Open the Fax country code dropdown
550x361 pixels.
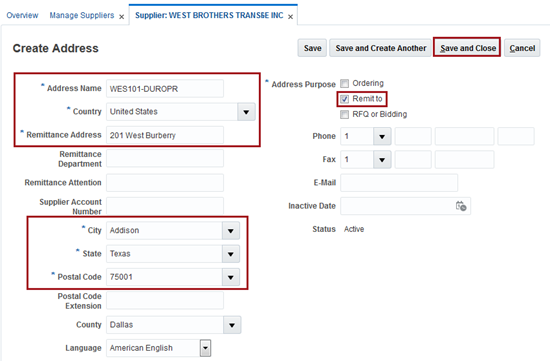[x=382, y=160]
